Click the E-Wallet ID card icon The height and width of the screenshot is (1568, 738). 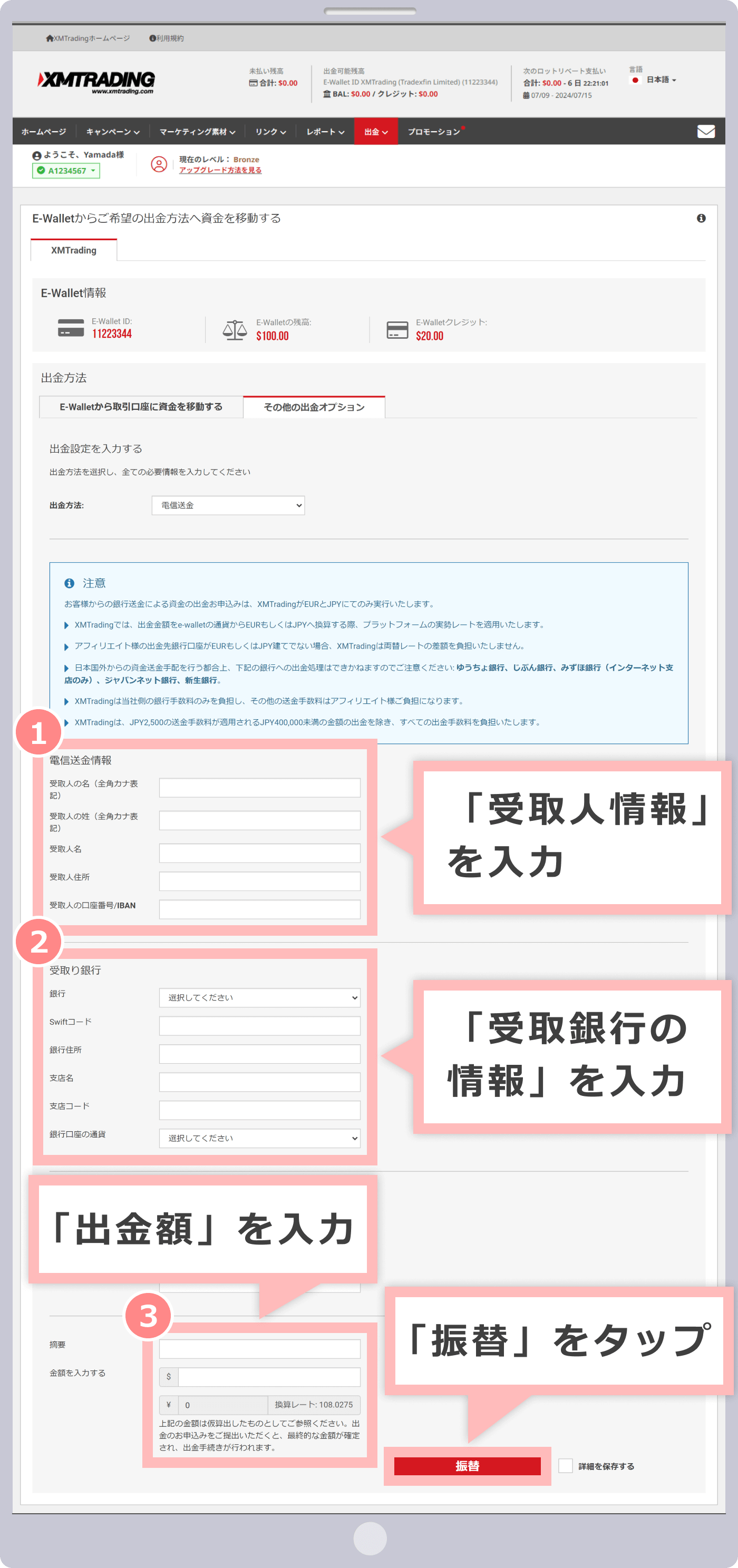[71, 328]
